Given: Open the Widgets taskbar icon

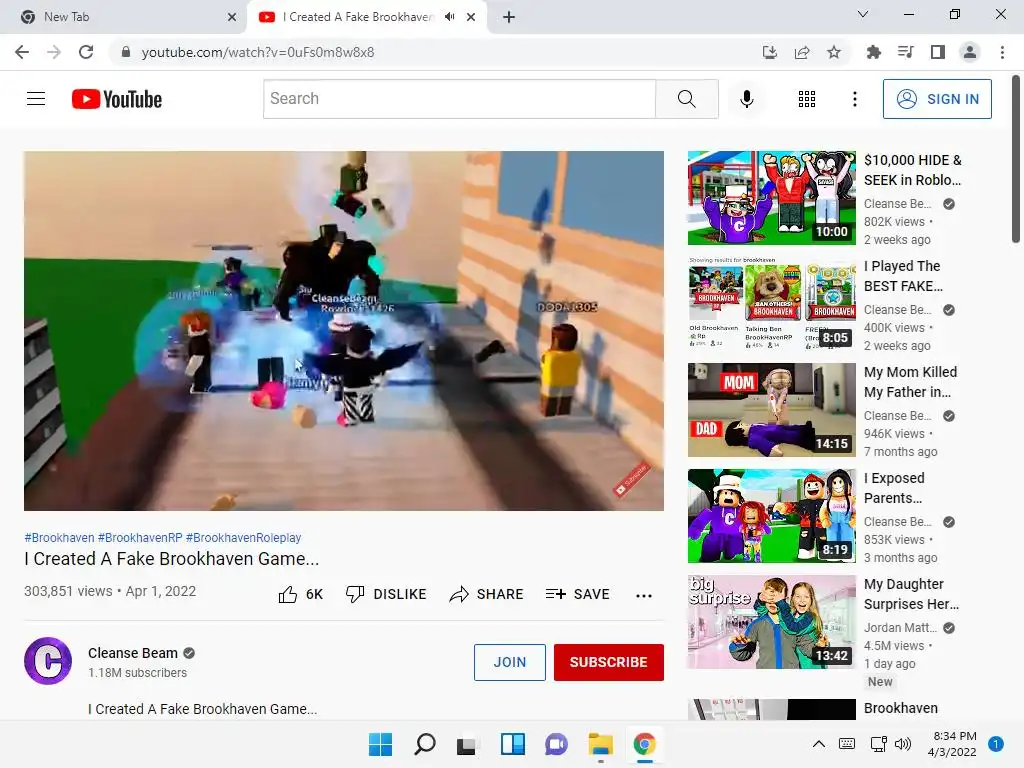Looking at the screenshot, I should click(513, 744).
